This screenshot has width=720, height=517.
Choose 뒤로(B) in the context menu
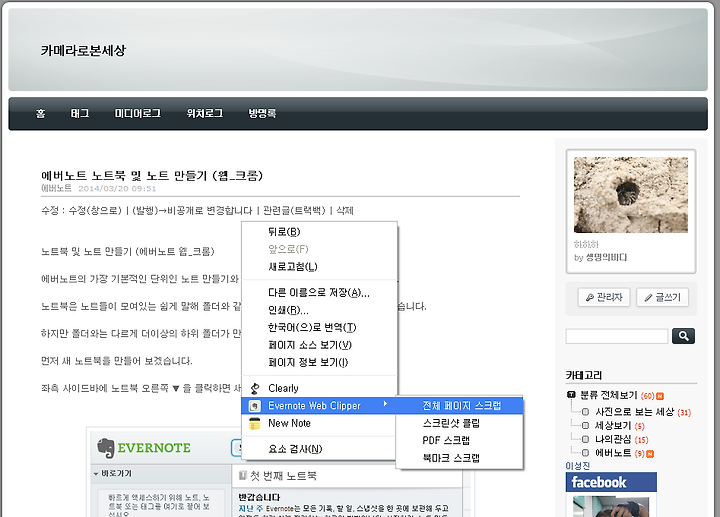click(319, 232)
